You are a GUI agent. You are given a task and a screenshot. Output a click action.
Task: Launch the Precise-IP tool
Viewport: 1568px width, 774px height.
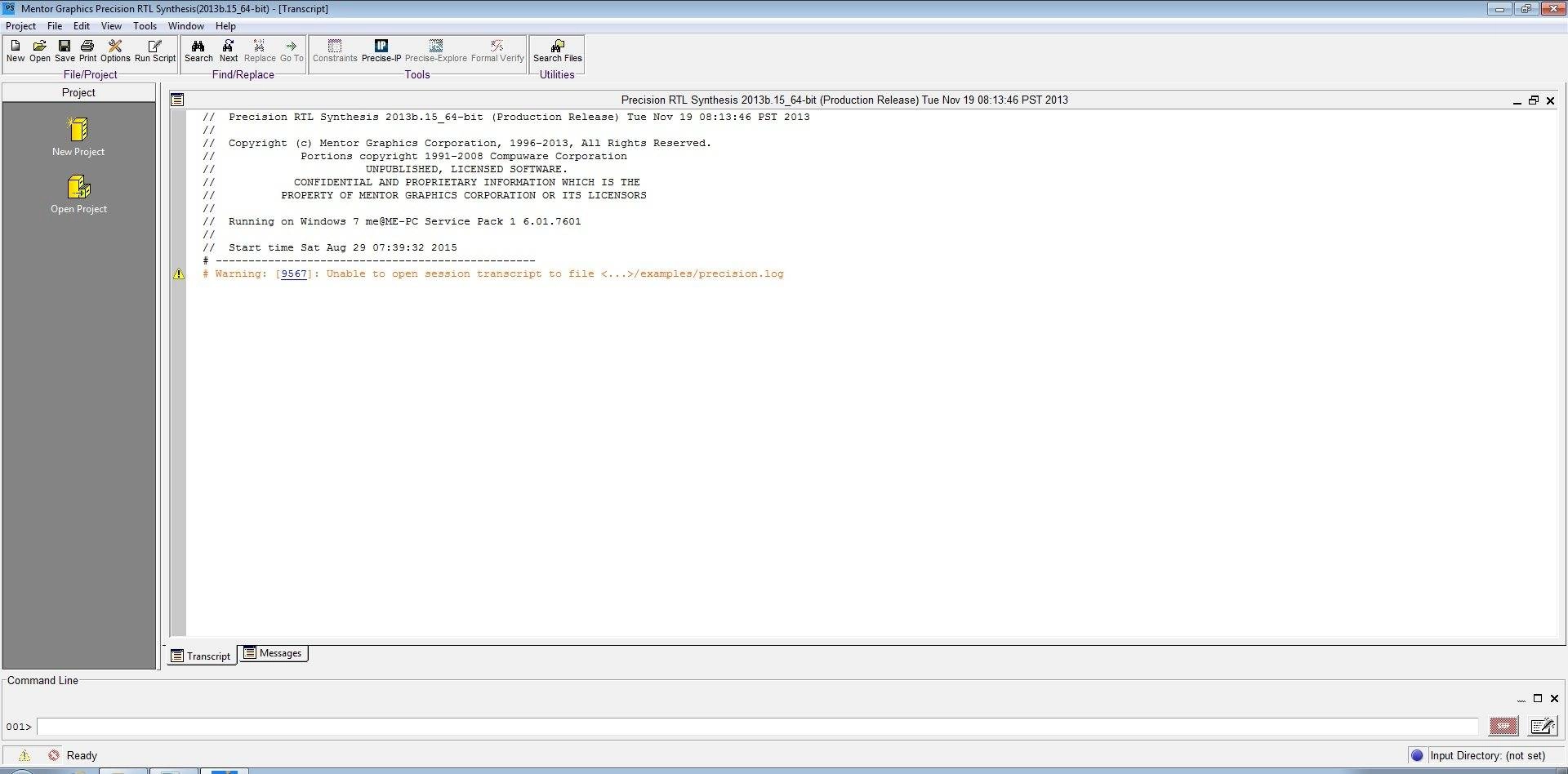pos(381,51)
